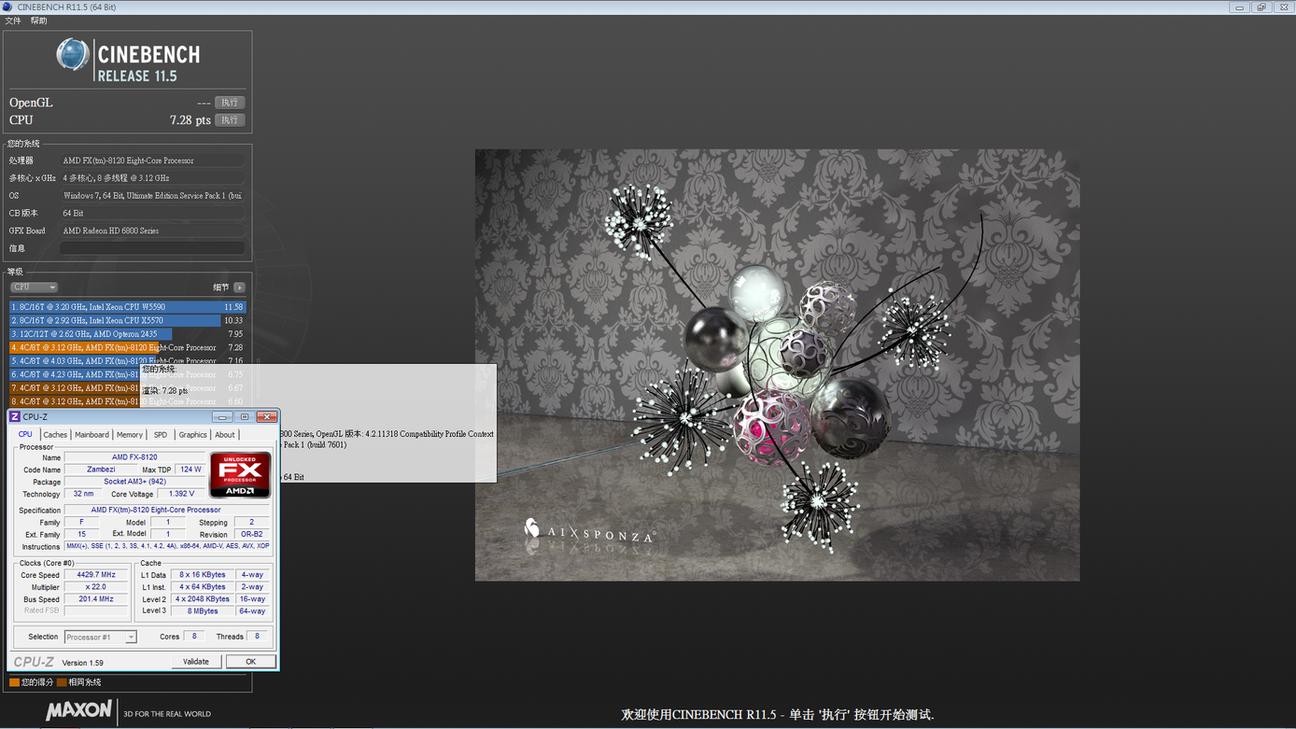Click OK in the CPU-Z window
Image resolution: width=1296 pixels, height=729 pixels.
(x=250, y=662)
